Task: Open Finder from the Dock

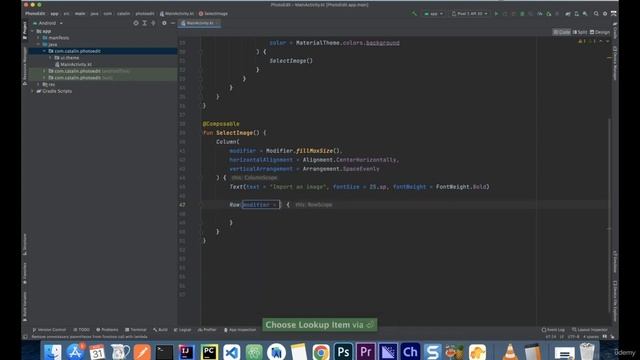Action: point(52,352)
